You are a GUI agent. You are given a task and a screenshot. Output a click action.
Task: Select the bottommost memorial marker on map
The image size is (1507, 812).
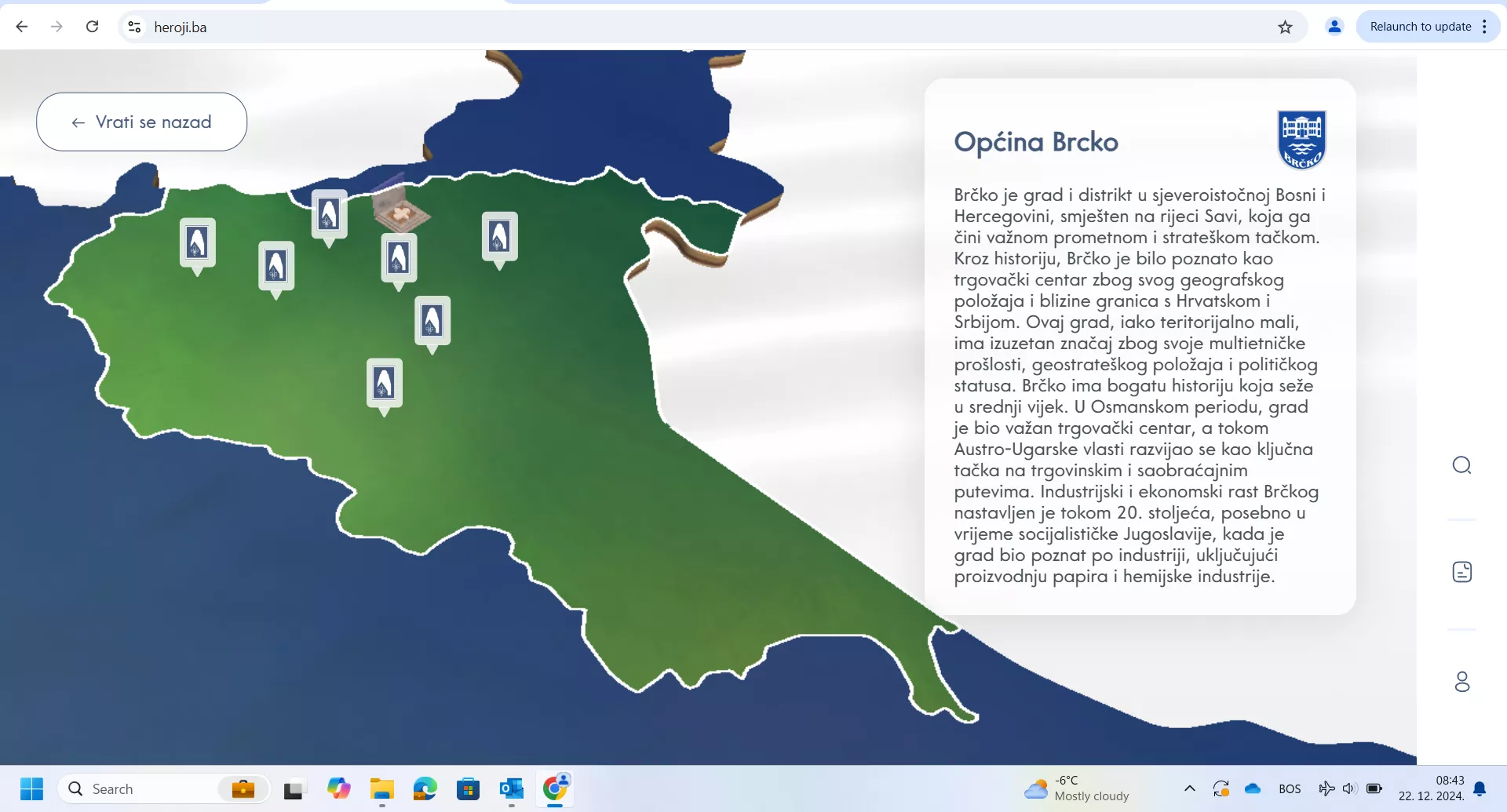point(385,384)
